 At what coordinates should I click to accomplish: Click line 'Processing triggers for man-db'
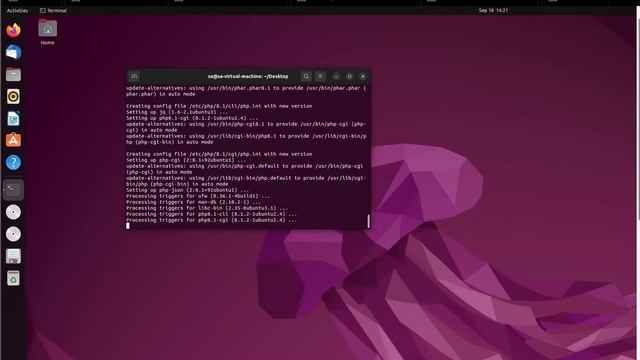tap(193, 202)
